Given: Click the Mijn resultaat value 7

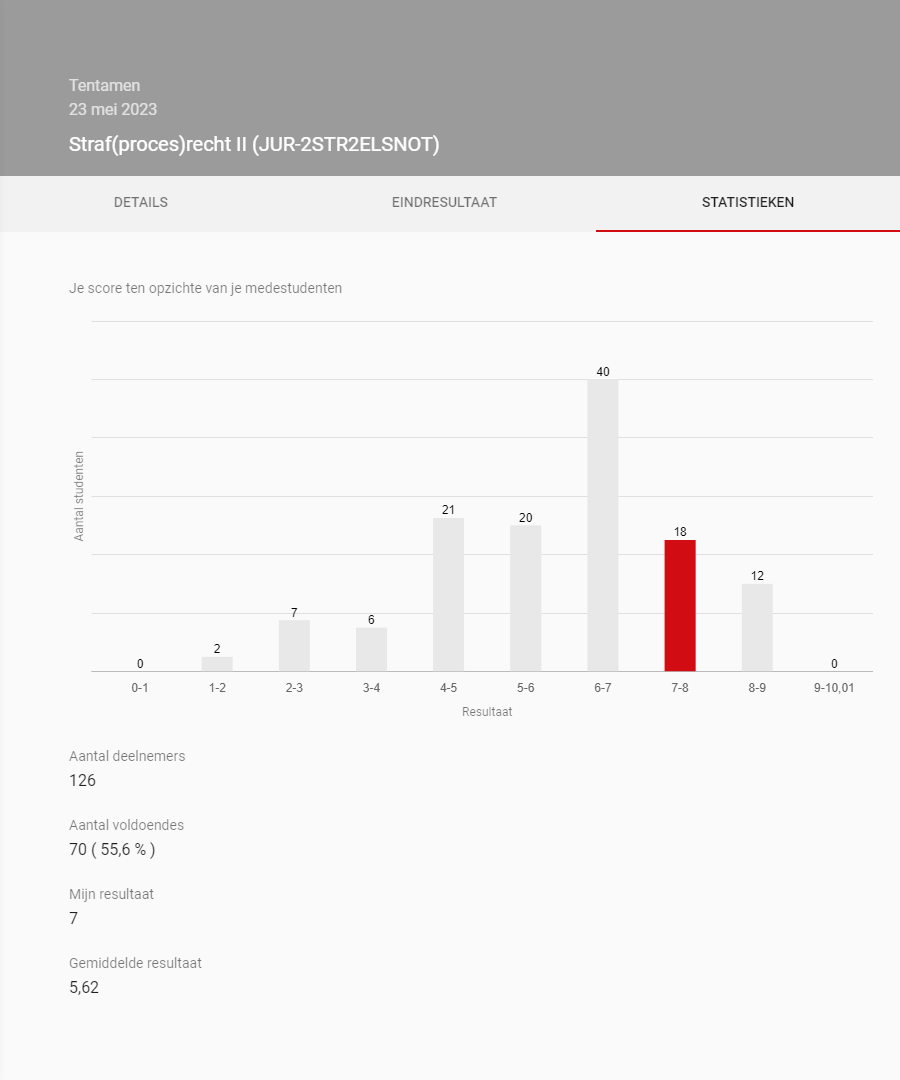Looking at the screenshot, I should coord(74,918).
